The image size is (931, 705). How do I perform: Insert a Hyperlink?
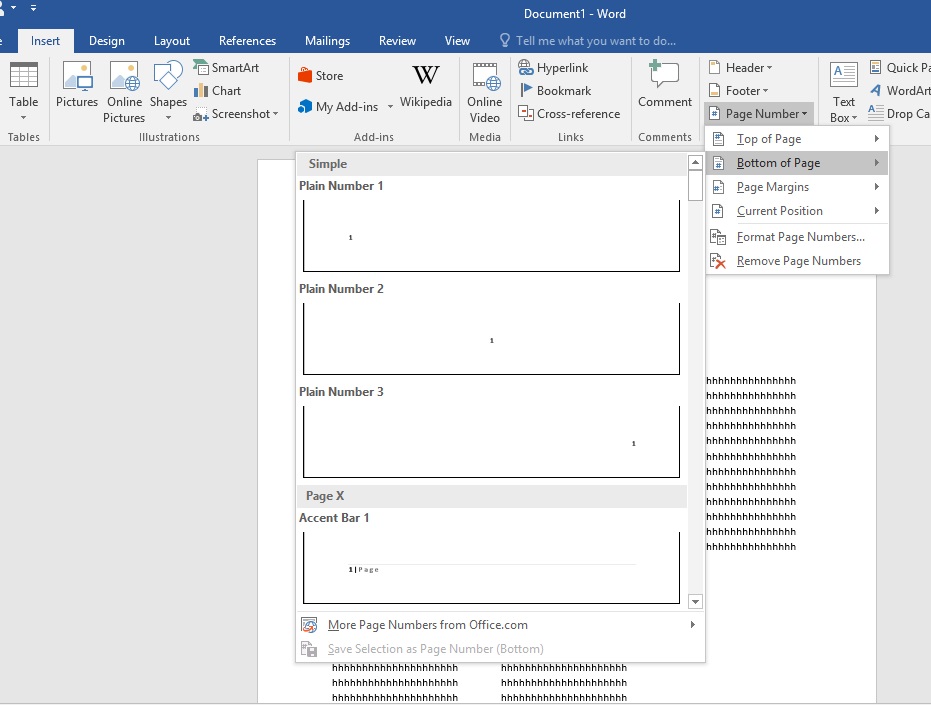tap(553, 68)
